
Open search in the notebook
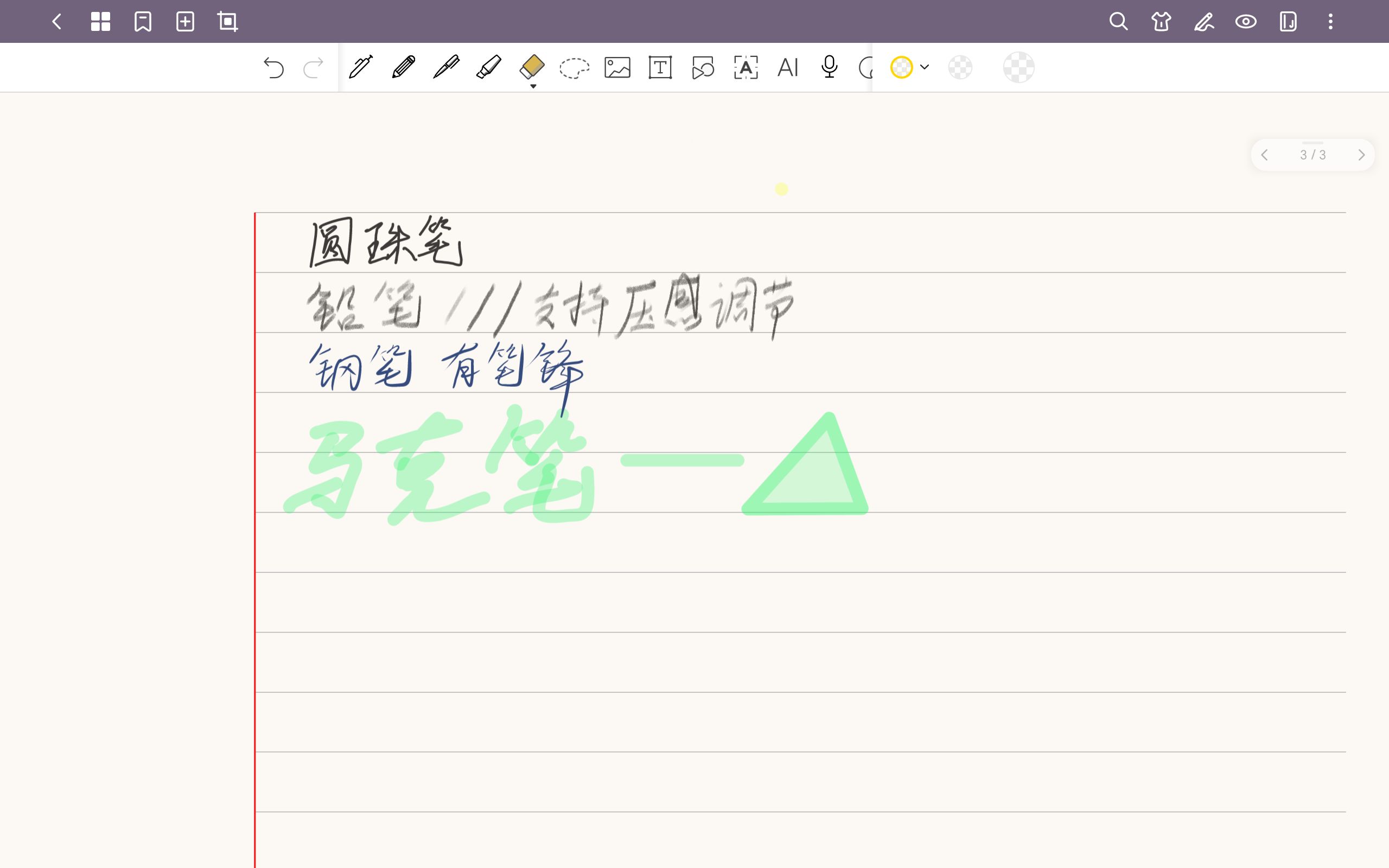pyautogui.click(x=1118, y=21)
